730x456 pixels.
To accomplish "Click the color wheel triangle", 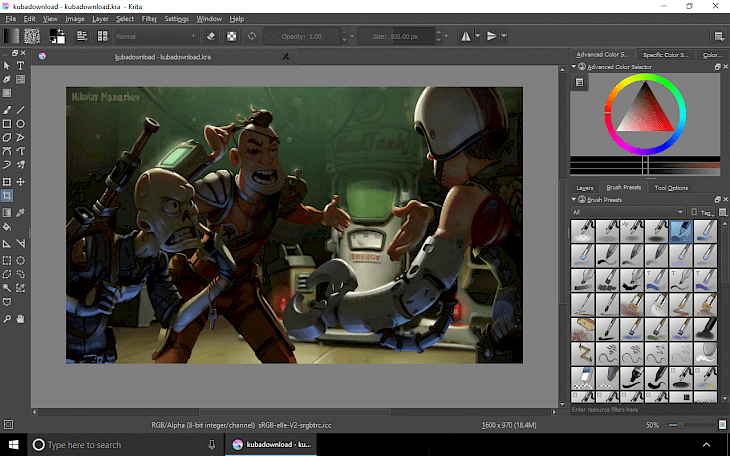I will (x=645, y=111).
